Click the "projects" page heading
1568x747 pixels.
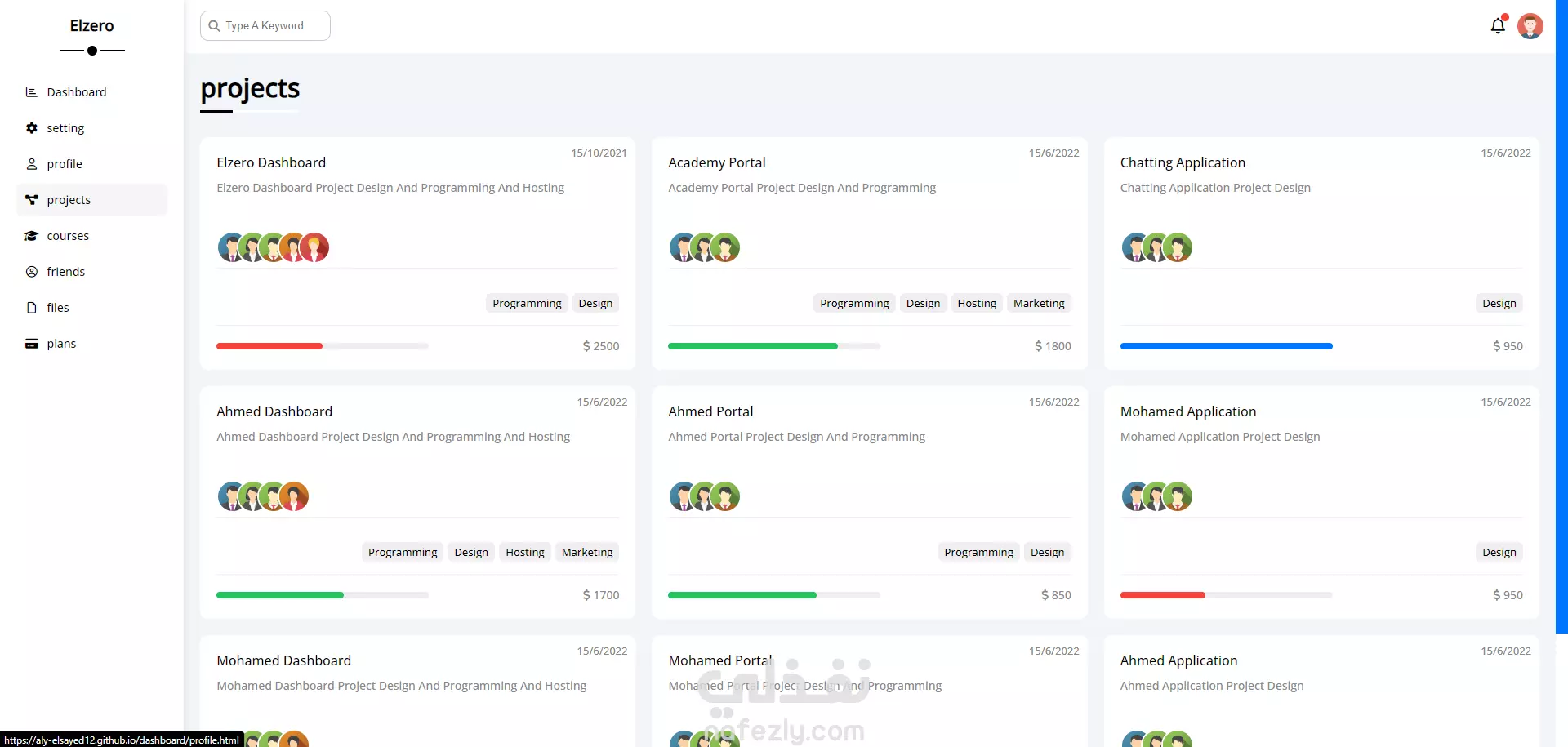(250, 88)
